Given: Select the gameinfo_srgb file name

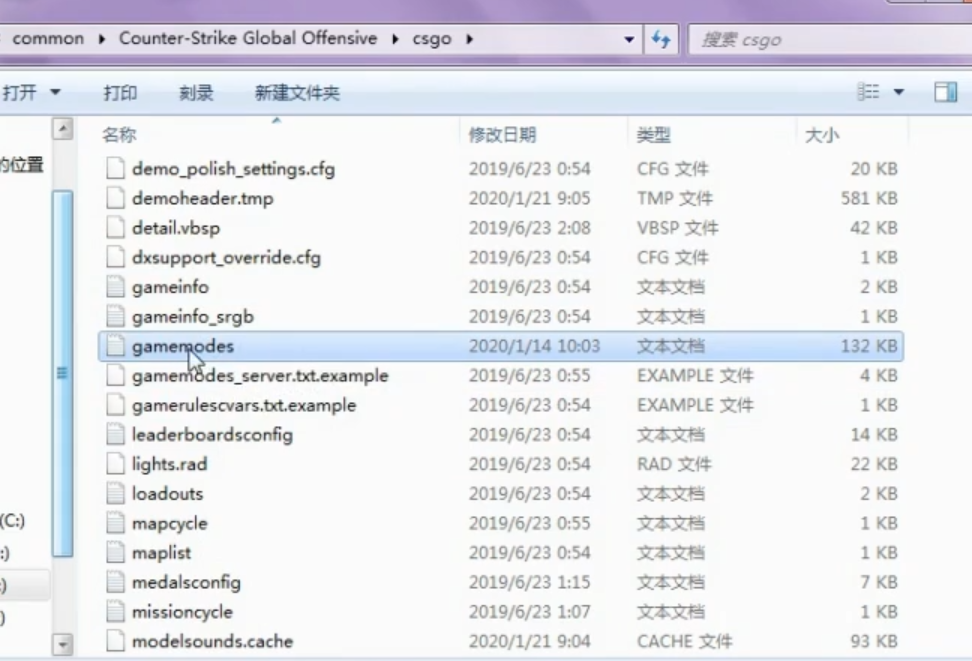Looking at the screenshot, I should pos(193,317).
